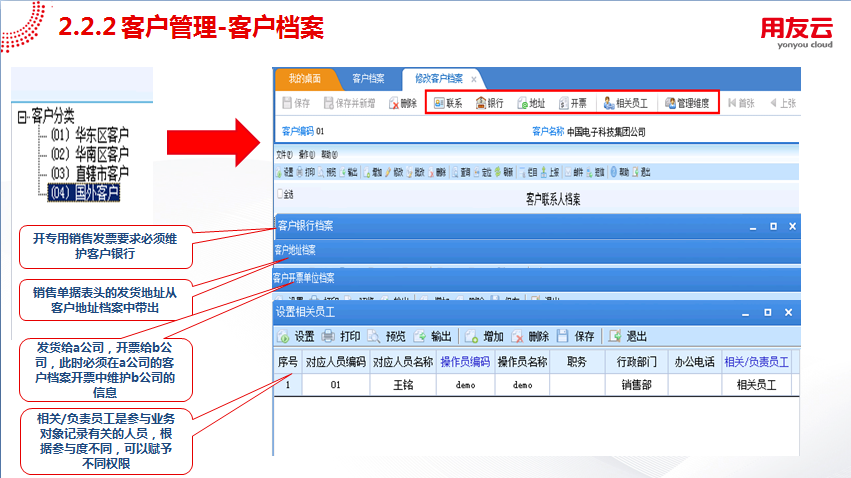Click 预览 in the 客户联系人档案 toolbar
This screenshot has width=851, height=478.
(327, 173)
